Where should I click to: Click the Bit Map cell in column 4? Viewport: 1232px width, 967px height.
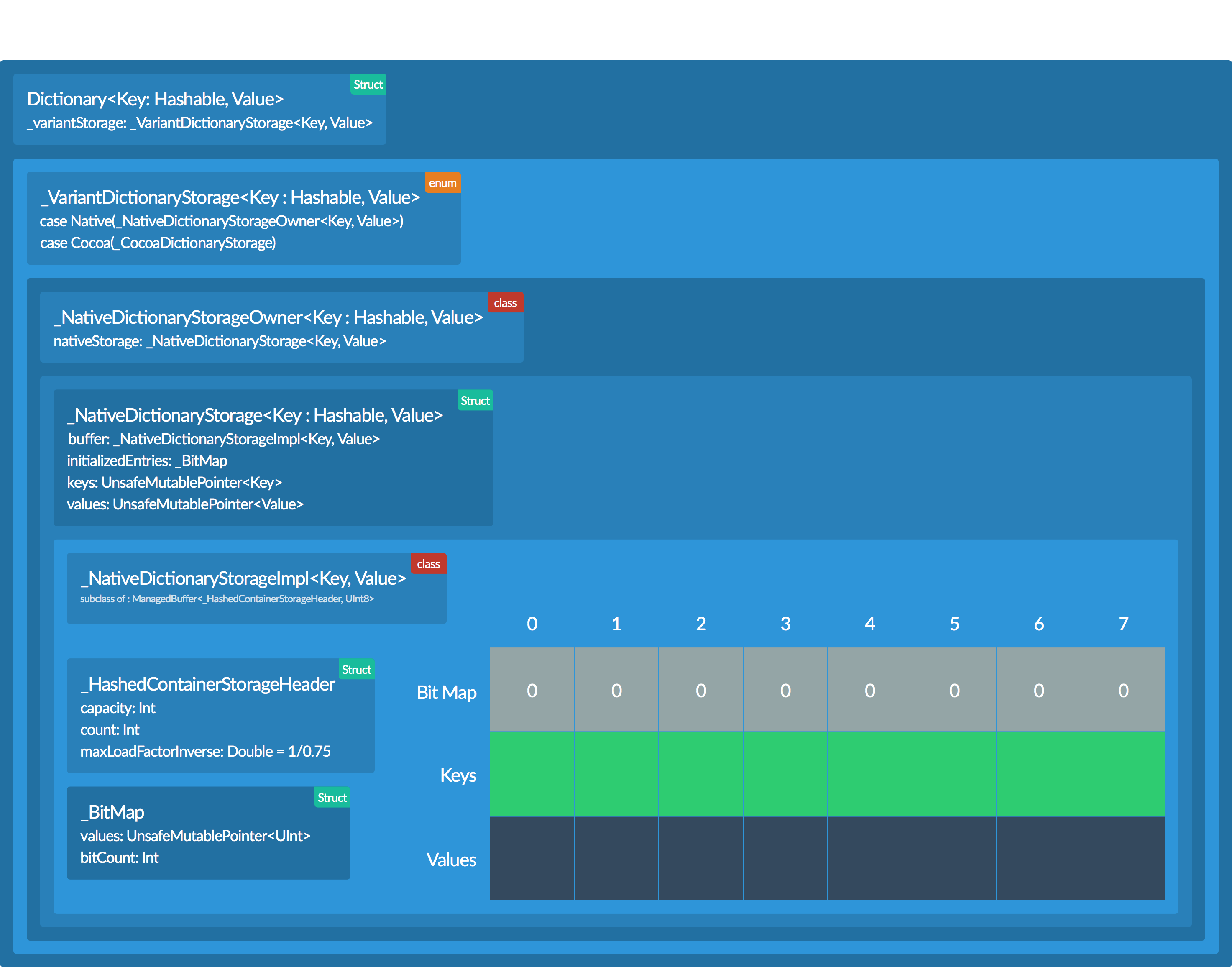pos(870,689)
